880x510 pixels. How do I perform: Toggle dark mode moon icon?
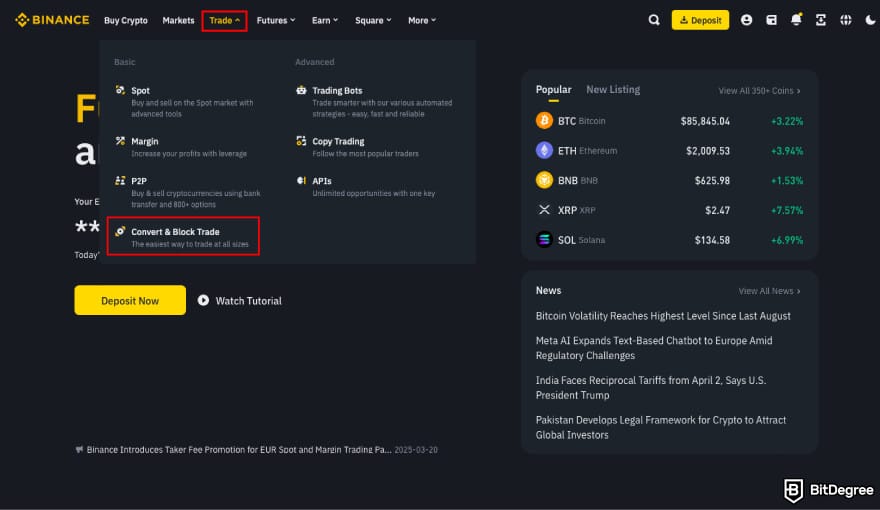(x=870, y=20)
